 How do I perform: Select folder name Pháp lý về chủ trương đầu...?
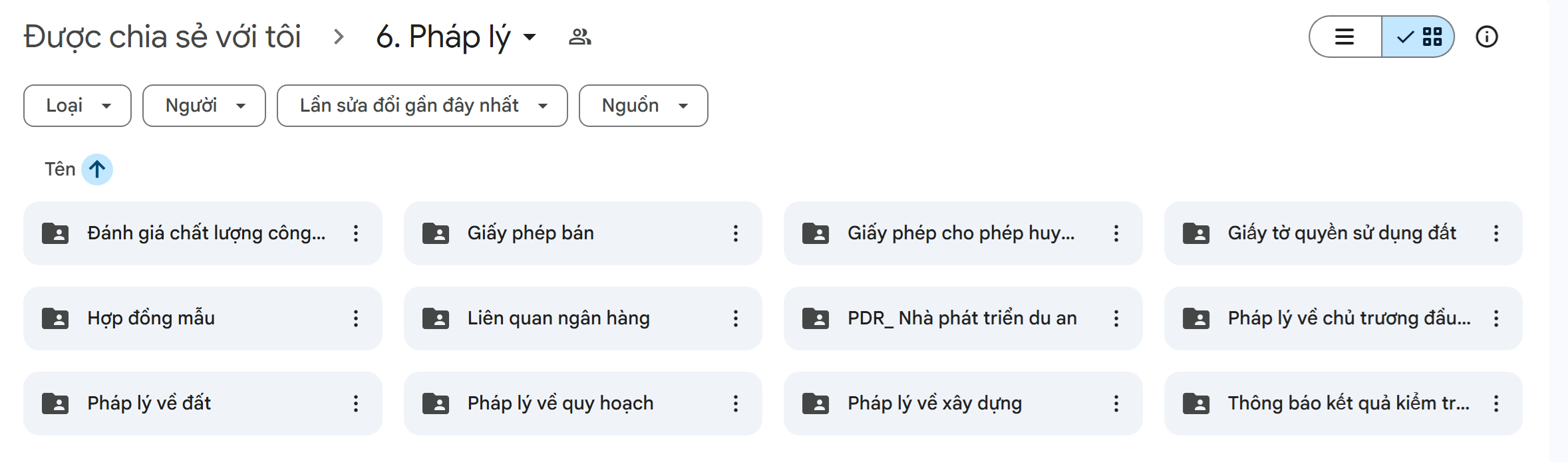[x=1349, y=318]
